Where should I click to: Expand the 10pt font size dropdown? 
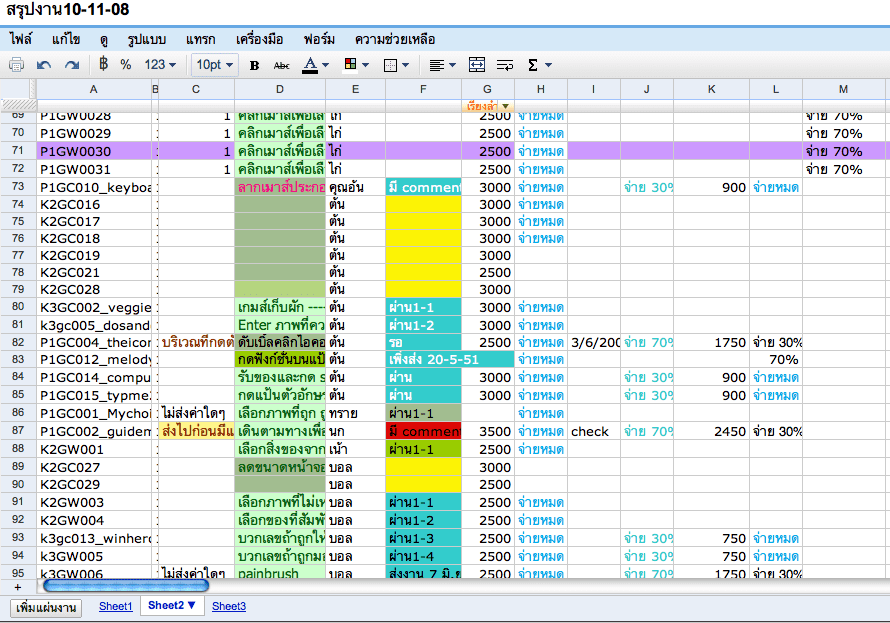pos(215,65)
